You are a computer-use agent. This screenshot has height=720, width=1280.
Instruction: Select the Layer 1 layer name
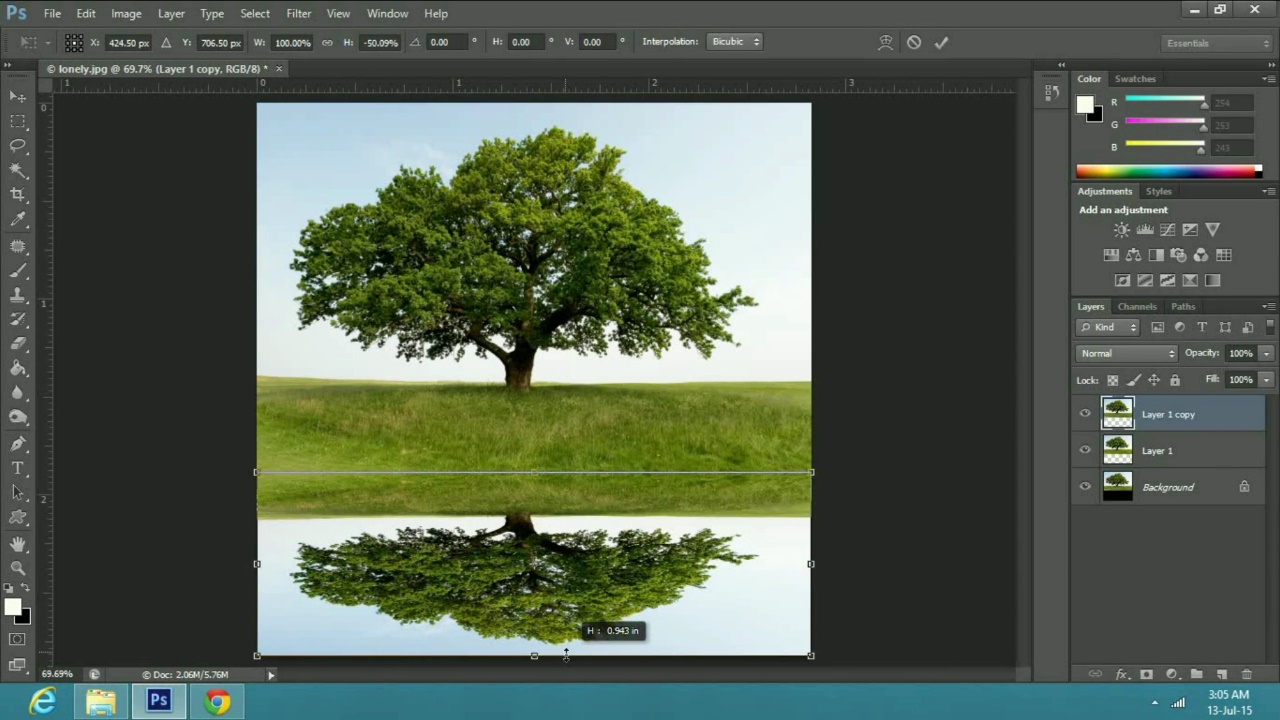(x=1157, y=451)
